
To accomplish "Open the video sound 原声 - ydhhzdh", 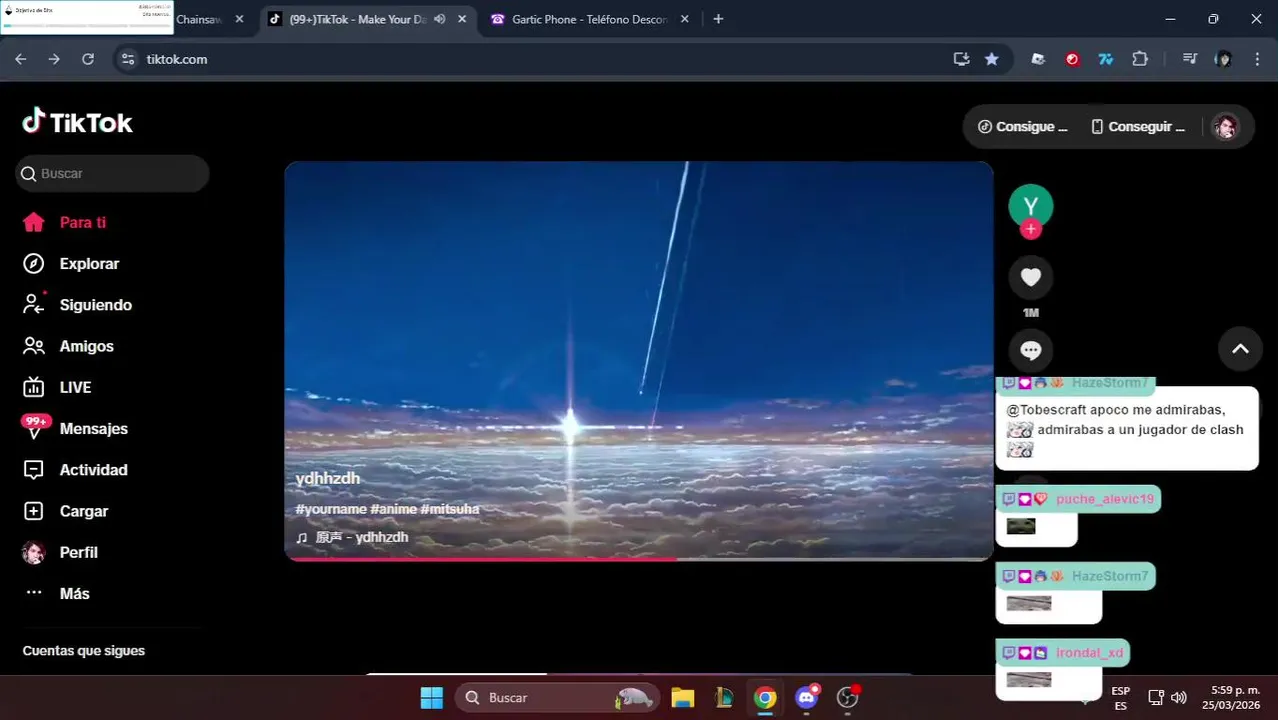I will (x=352, y=537).
